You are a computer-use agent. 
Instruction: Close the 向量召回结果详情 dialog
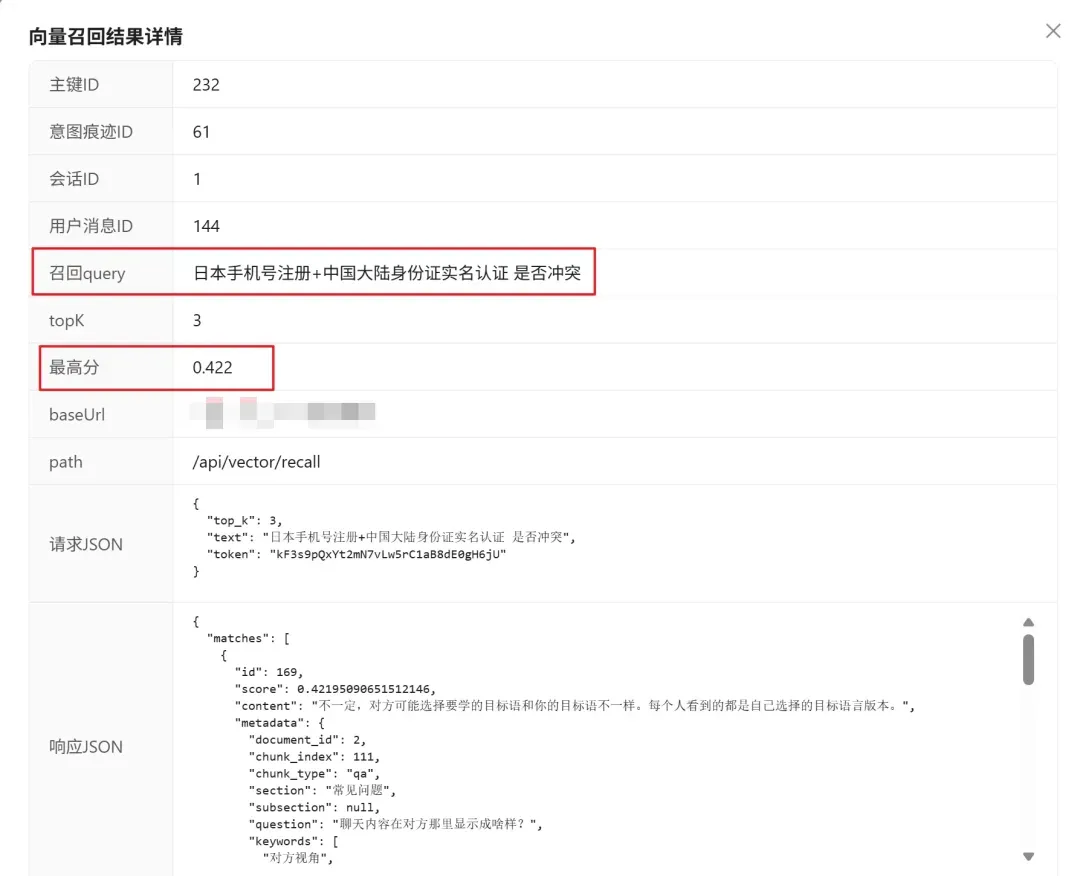tap(1053, 31)
